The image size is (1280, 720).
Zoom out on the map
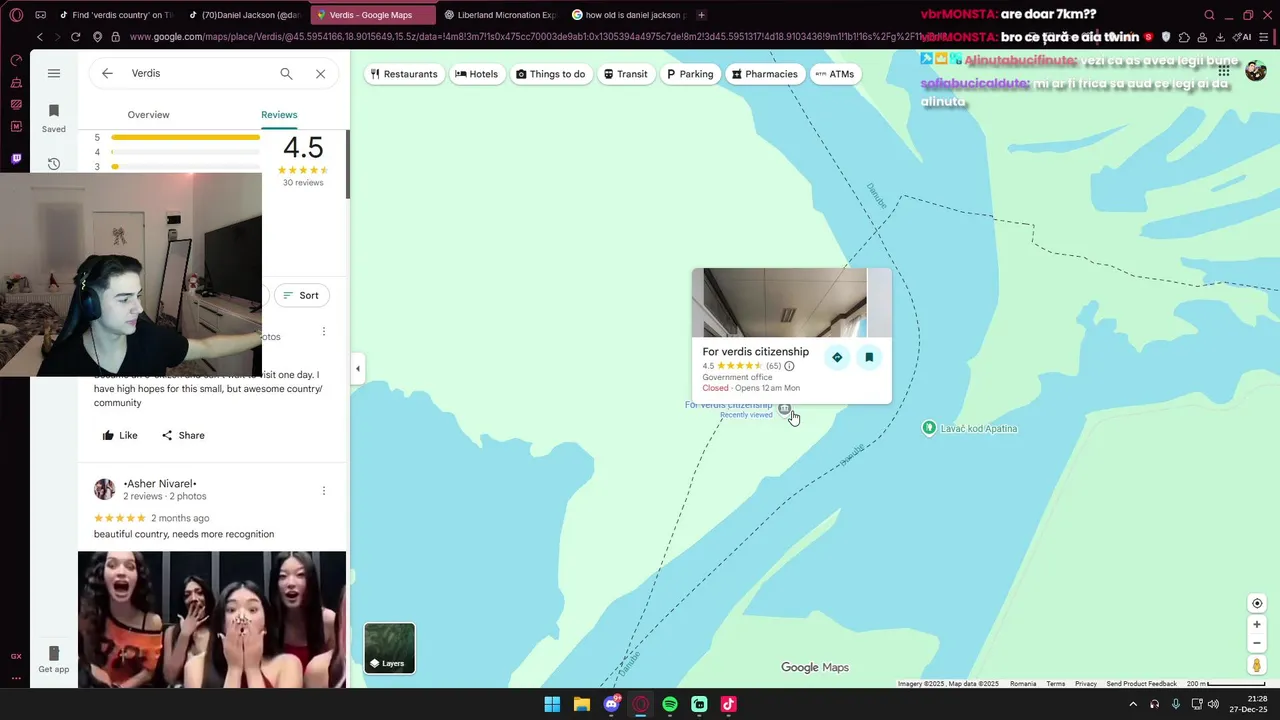tap(1257, 643)
